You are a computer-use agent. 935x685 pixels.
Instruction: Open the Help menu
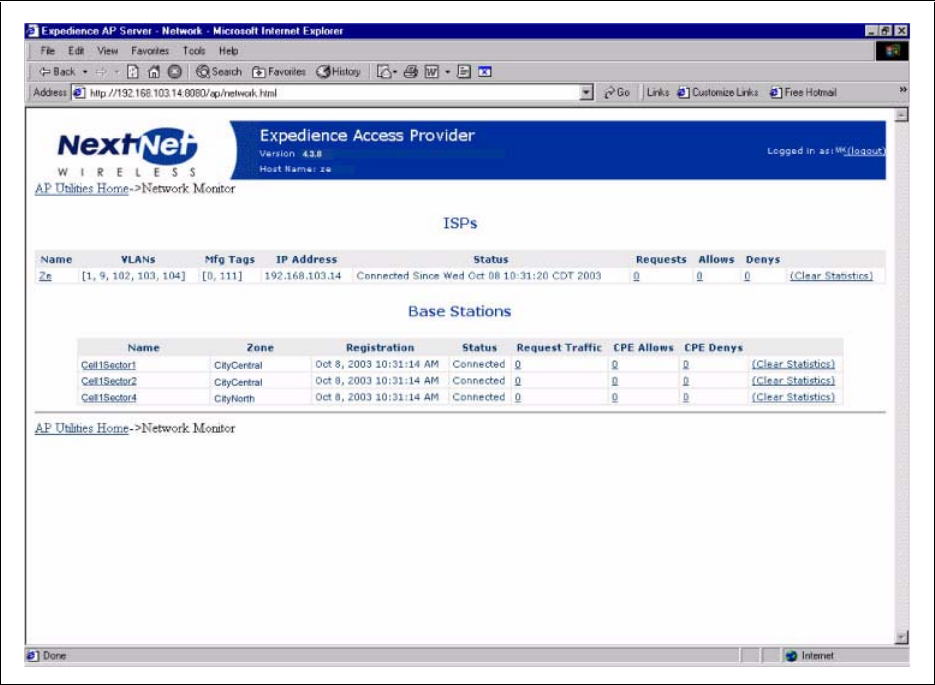(x=228, y=51)
